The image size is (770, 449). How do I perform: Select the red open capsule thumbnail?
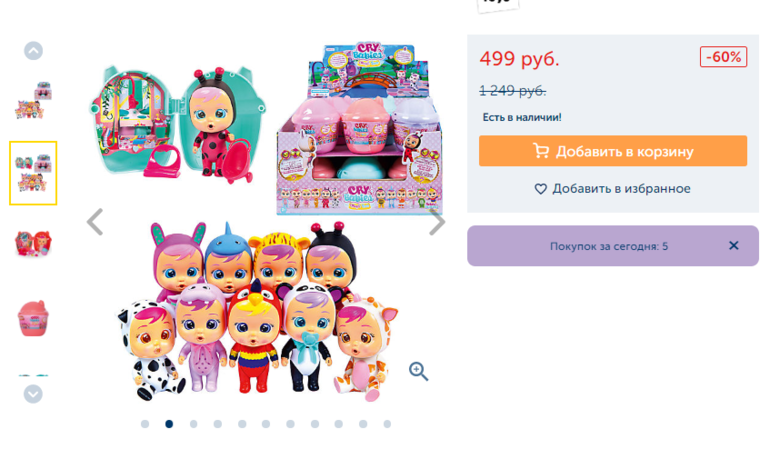click(x=33, y=243)
